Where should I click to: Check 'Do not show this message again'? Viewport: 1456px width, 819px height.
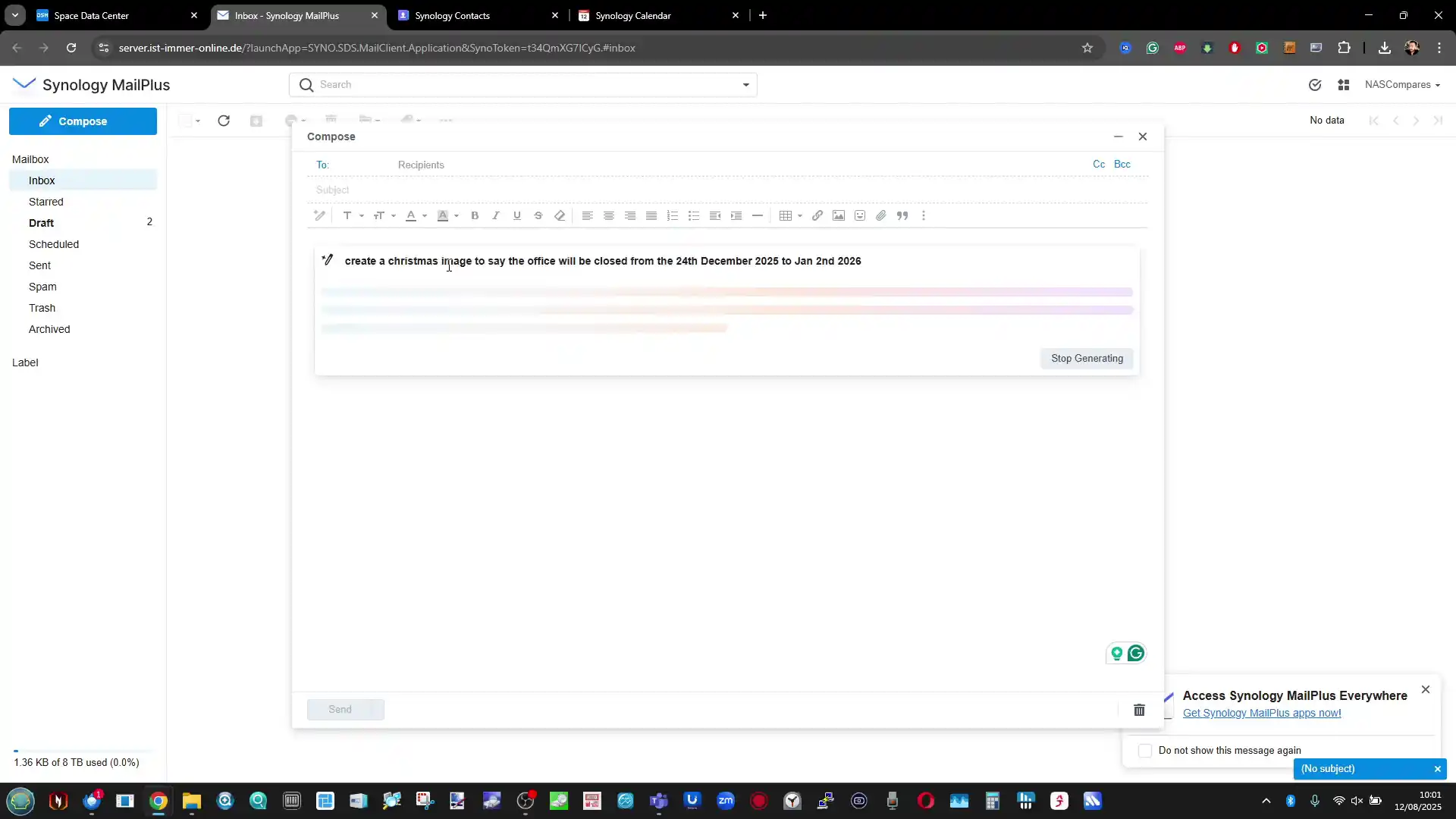coord(1145,751)
